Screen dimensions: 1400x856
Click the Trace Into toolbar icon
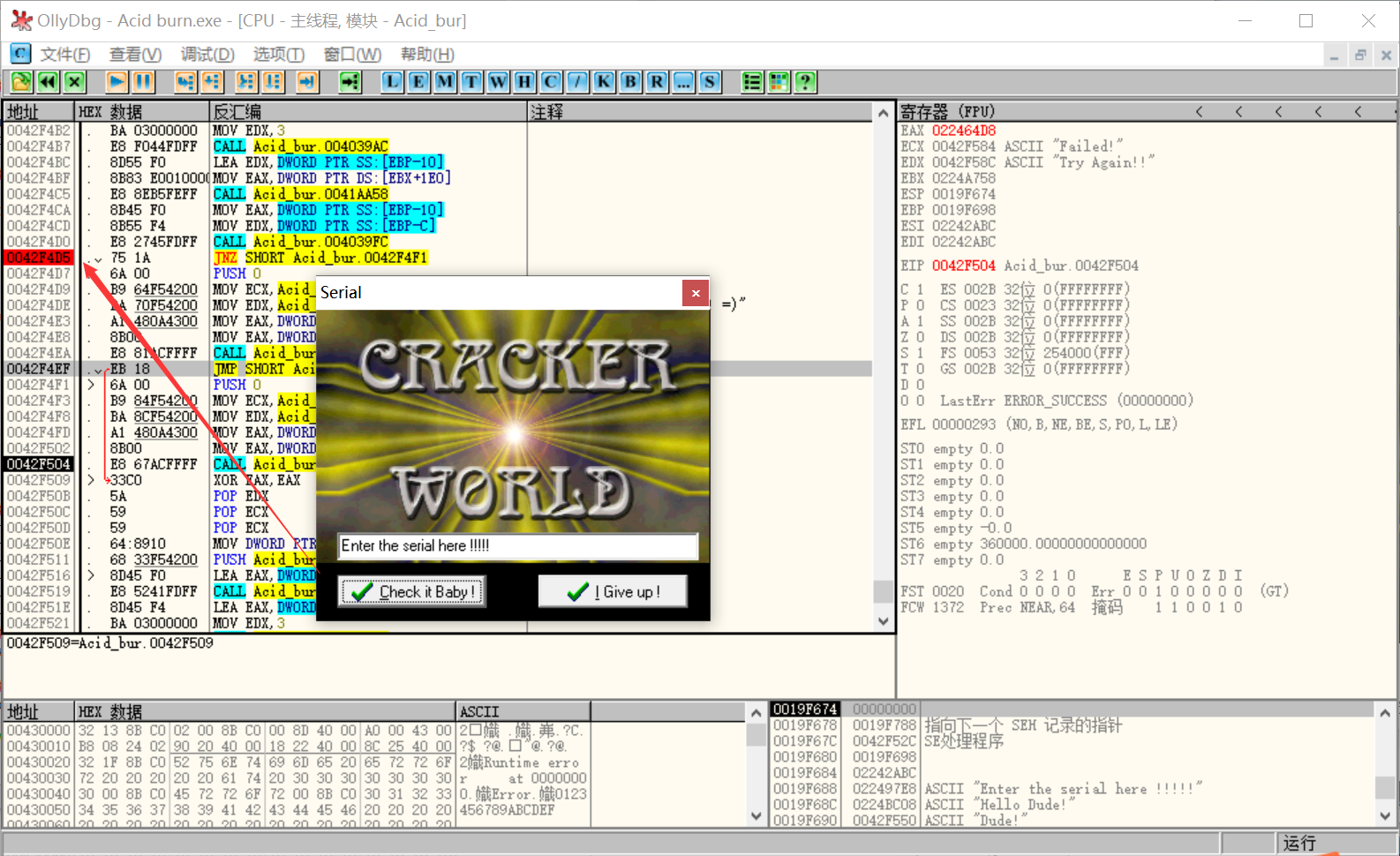pyautogui.click(x=246, y=82)
